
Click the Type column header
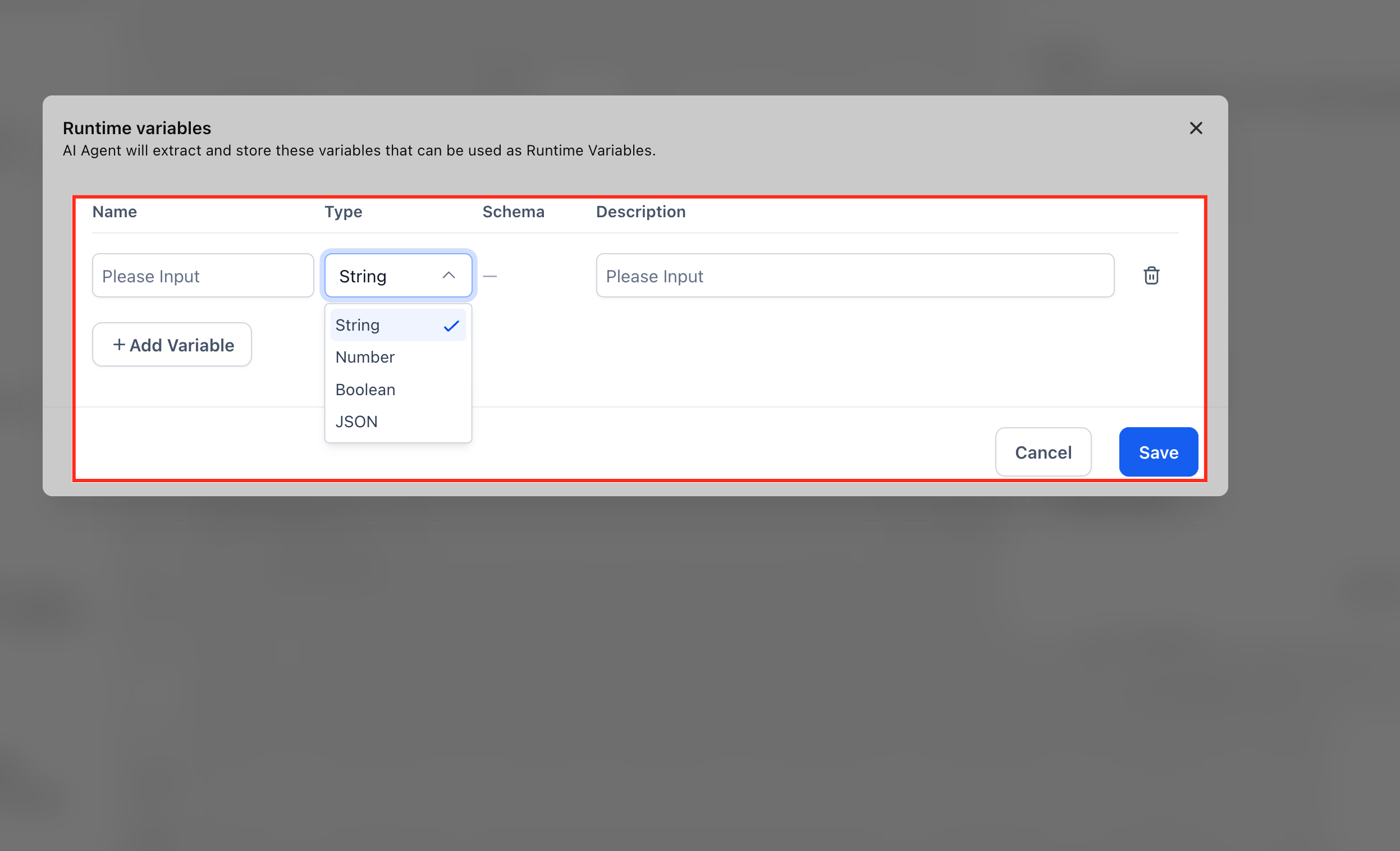(x=343, y=212)
